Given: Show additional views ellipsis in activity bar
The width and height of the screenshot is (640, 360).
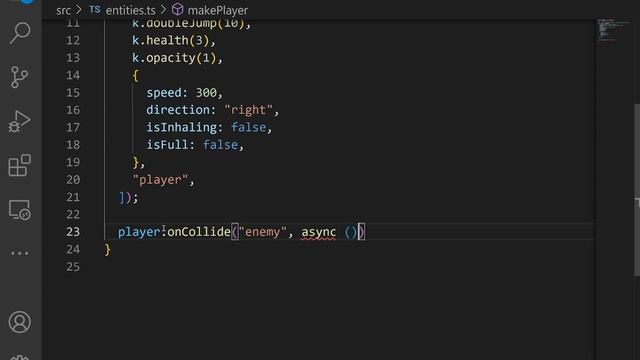Looking at the screenshot, I should click(20, 253).
